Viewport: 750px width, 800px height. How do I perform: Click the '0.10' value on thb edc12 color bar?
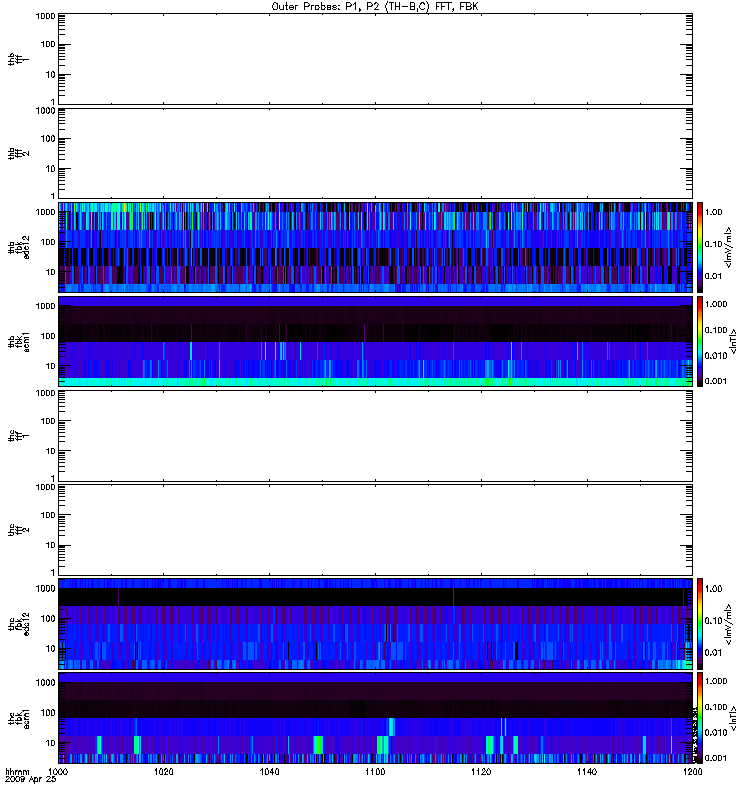[x=713, y=244]
